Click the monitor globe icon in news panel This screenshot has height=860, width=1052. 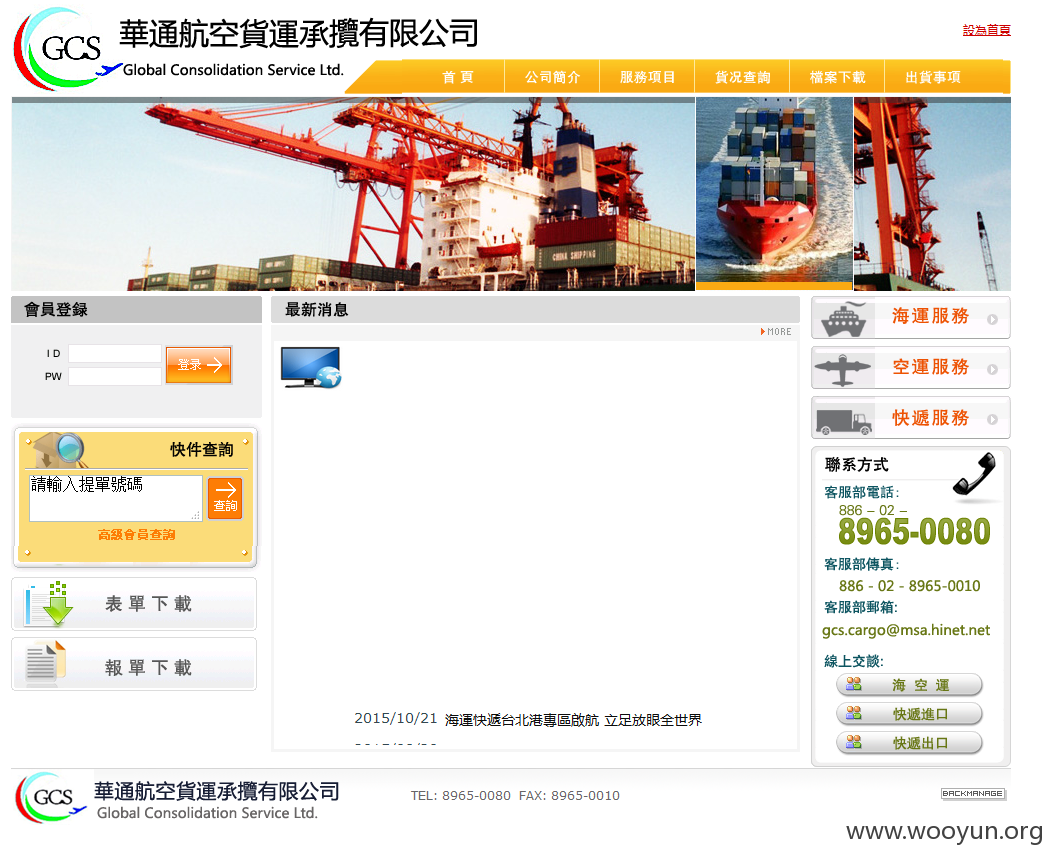pyautogui.click(x=311, y=368)
